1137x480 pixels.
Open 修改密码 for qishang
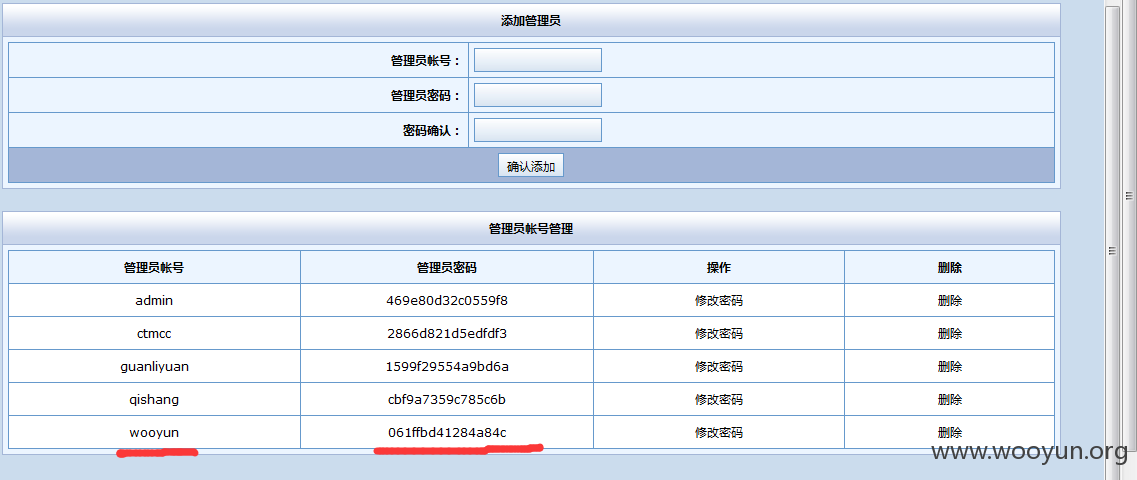[719, 400]
